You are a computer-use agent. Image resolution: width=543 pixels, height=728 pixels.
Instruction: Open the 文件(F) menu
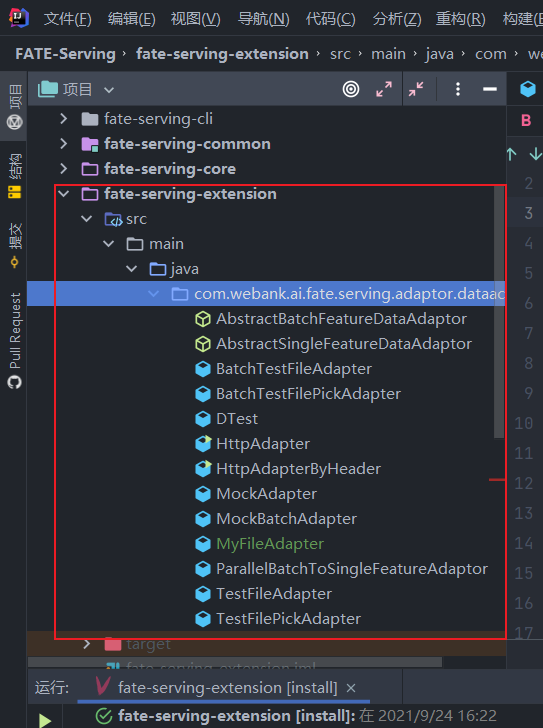point(68,19)
